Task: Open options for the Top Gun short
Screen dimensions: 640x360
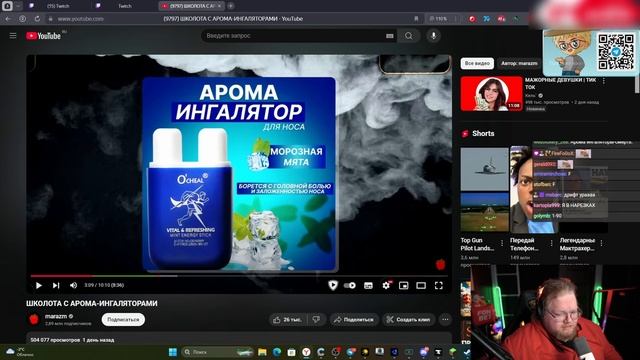Action: pos(502,243)
